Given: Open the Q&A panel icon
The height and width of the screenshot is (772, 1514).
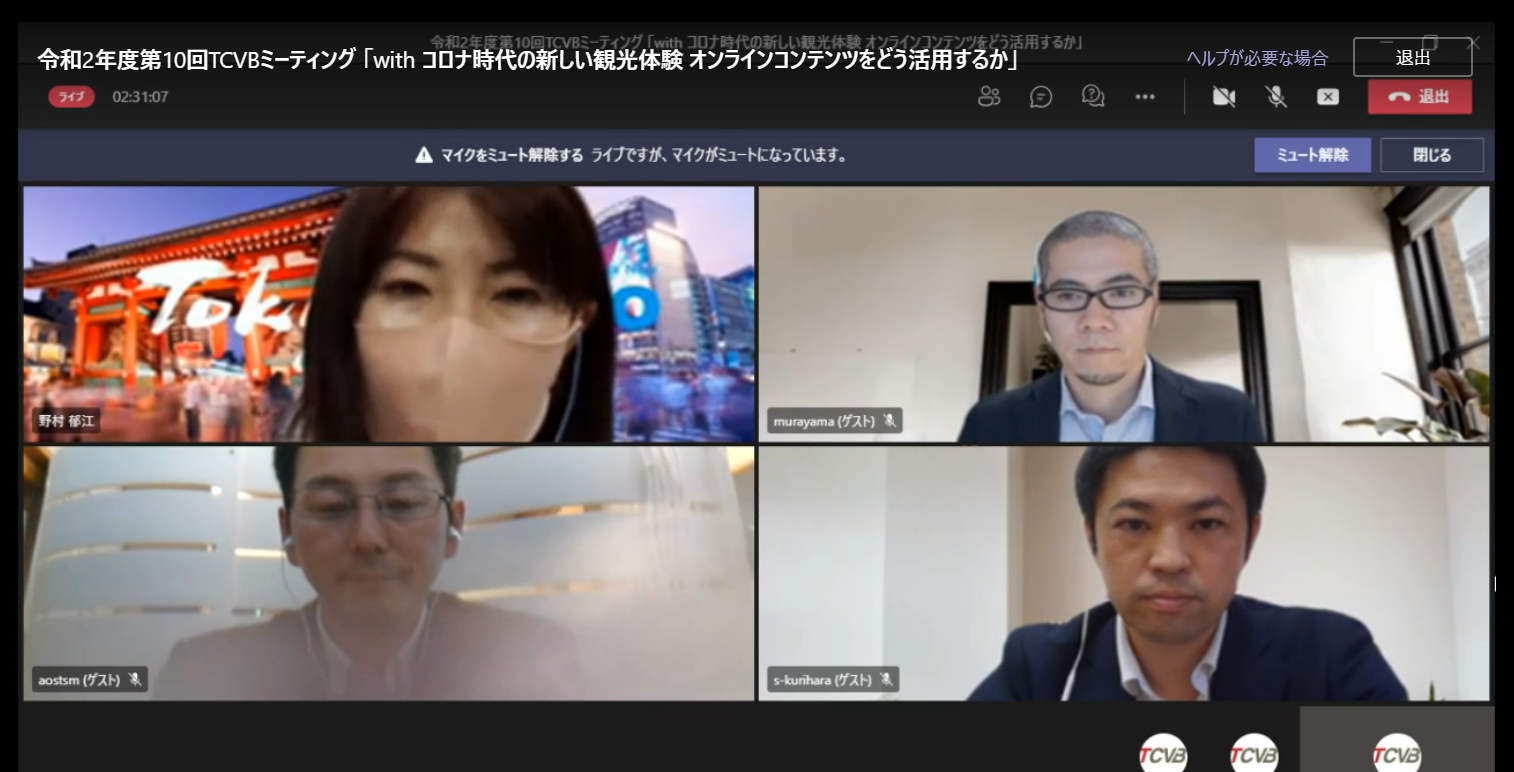Looking at the screenshot, I should click(x=1093, y=97).
